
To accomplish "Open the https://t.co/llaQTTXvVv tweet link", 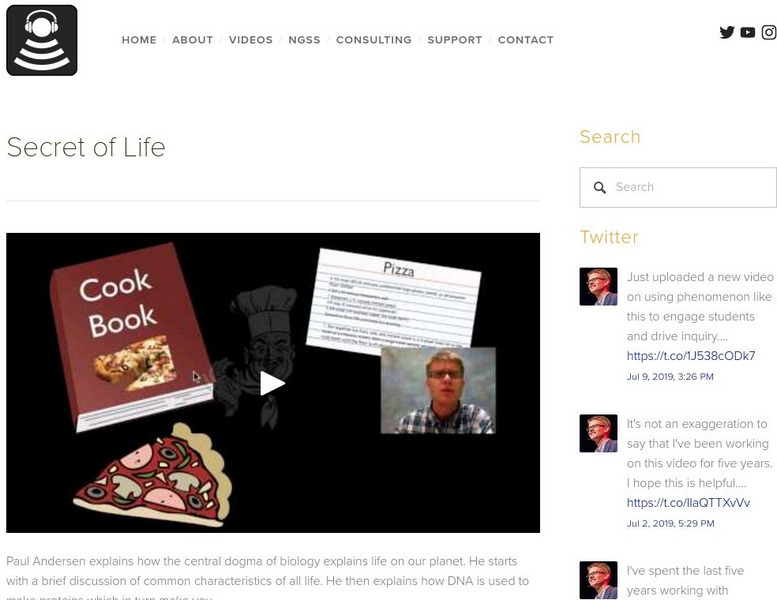I will (688, 502).
